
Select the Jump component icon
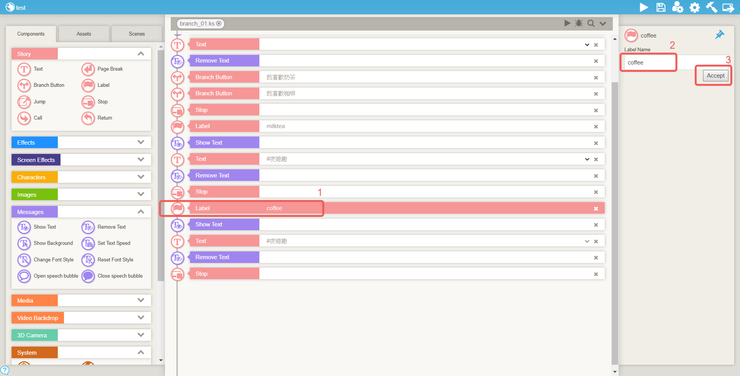coord(24,102)
